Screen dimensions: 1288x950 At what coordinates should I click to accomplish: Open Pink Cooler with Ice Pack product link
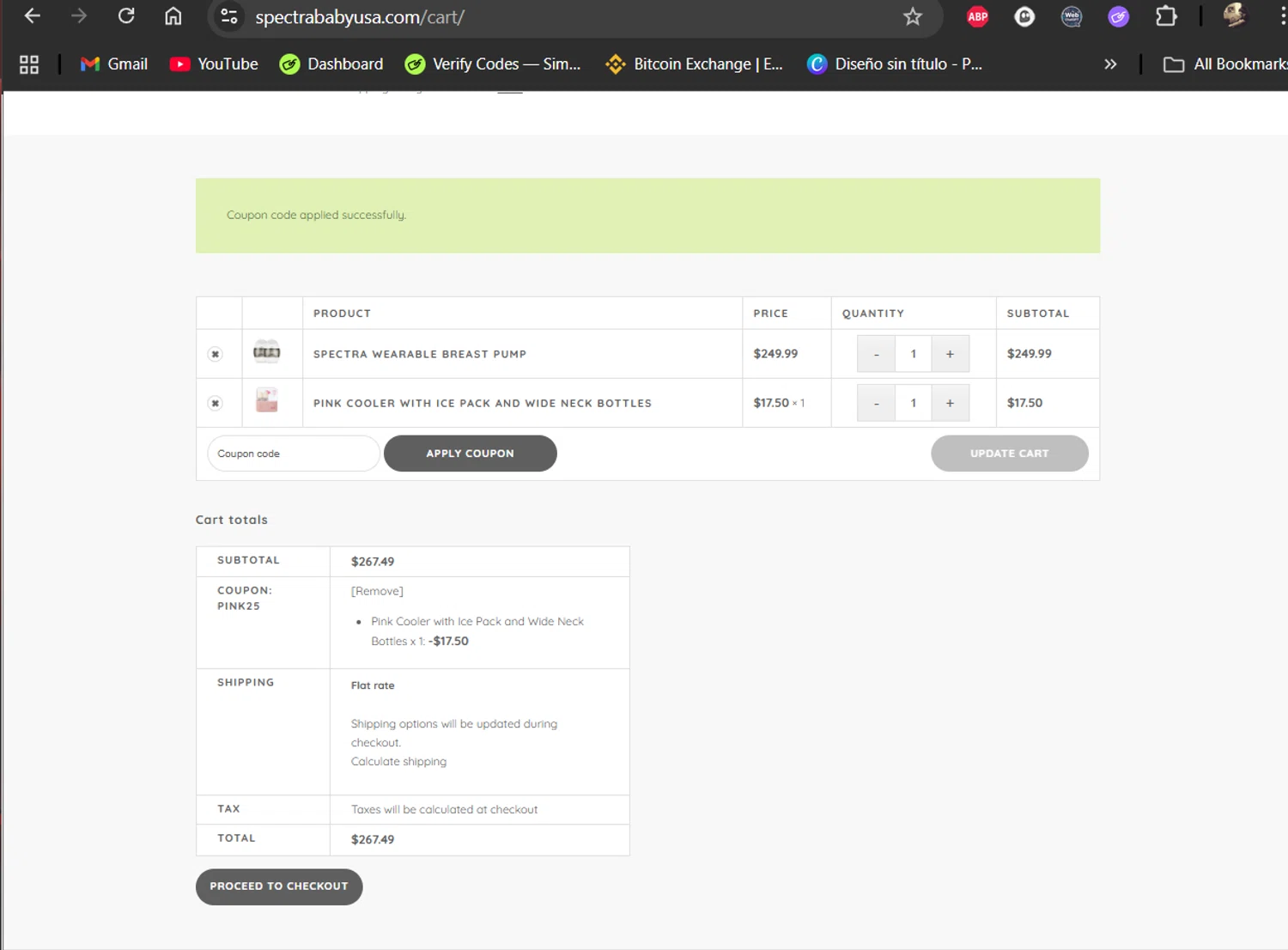point(483,403)
